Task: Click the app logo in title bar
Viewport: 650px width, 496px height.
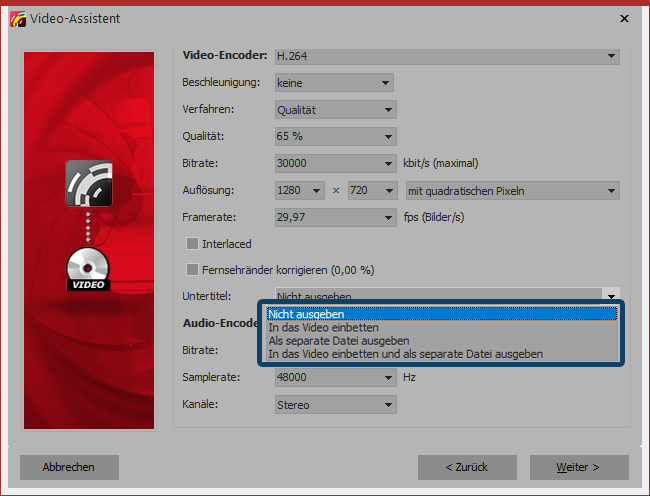Action: tap(16, 17)
